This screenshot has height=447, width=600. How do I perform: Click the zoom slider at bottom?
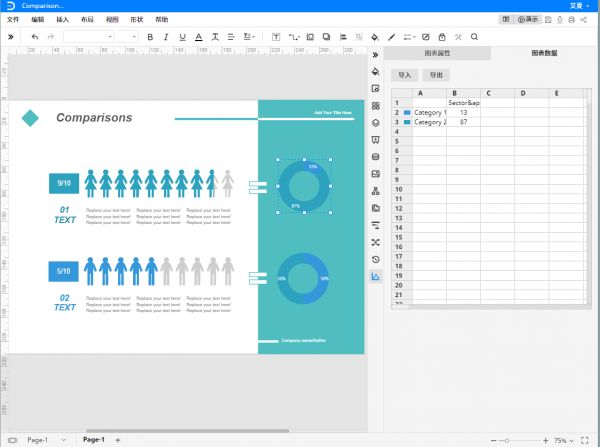(520, 440)
